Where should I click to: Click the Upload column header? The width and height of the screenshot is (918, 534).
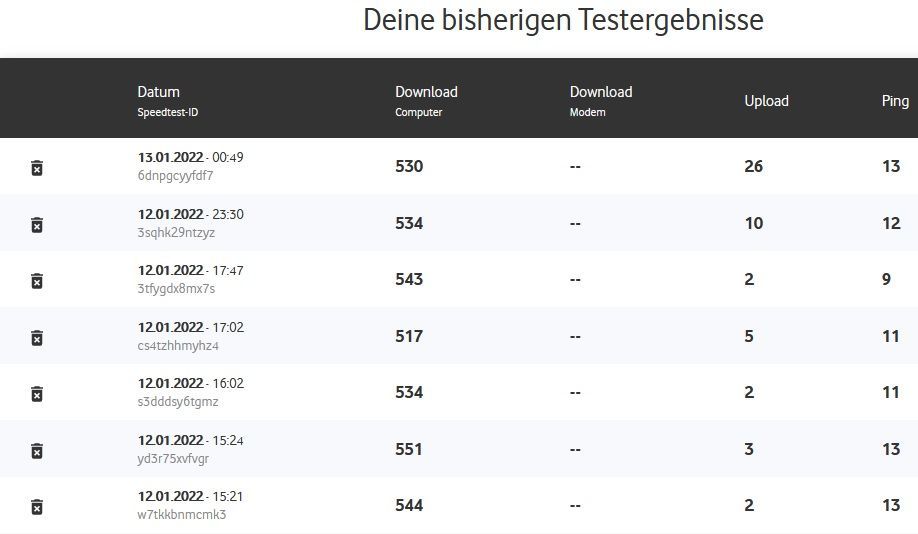pyautogui.click(x=766, y=101)
